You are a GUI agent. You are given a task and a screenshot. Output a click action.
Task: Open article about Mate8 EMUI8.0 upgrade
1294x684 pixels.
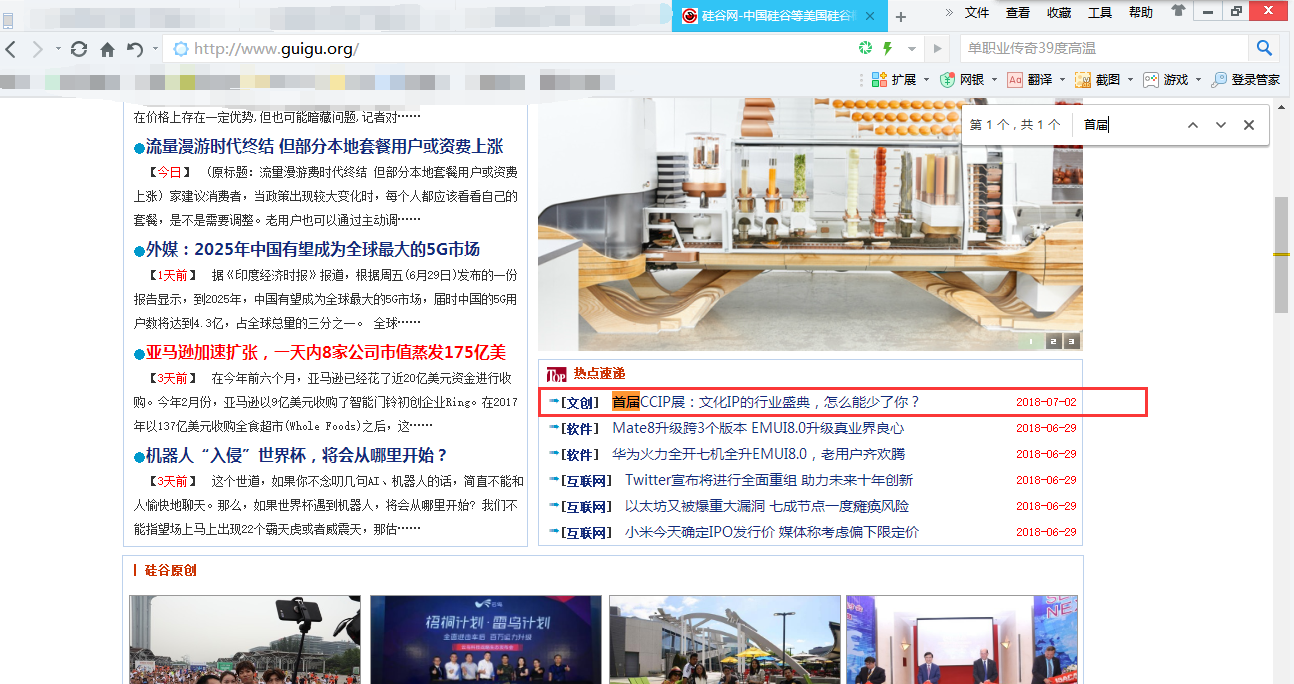[x=757, y=428]
